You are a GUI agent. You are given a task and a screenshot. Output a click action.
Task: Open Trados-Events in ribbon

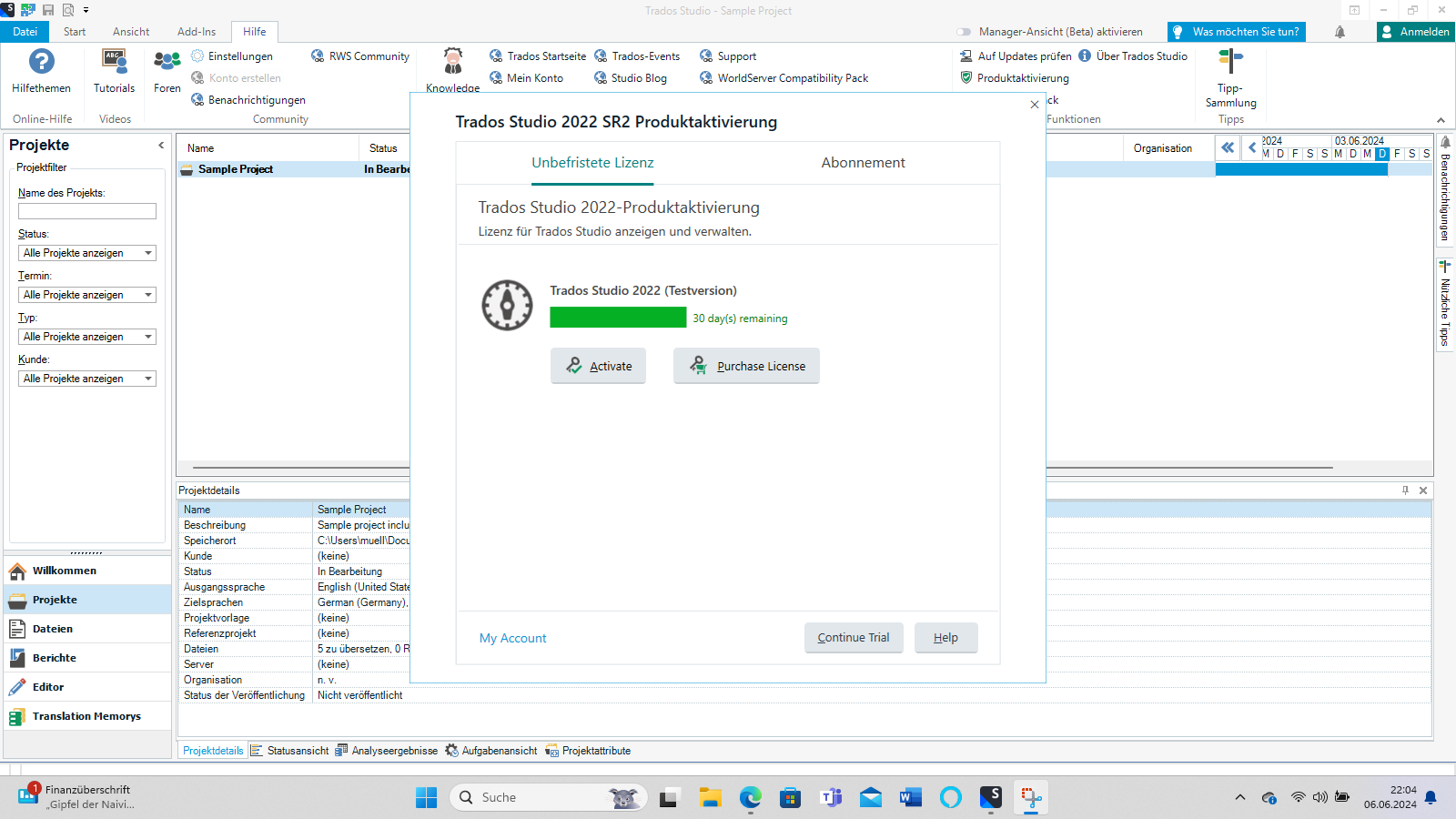point(637,56)
